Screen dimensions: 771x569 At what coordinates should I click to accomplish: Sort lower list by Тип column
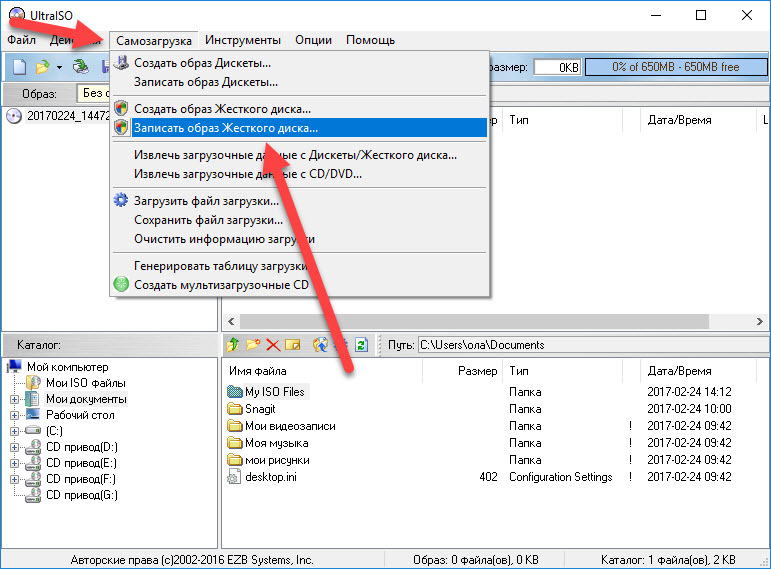(563, 371)
